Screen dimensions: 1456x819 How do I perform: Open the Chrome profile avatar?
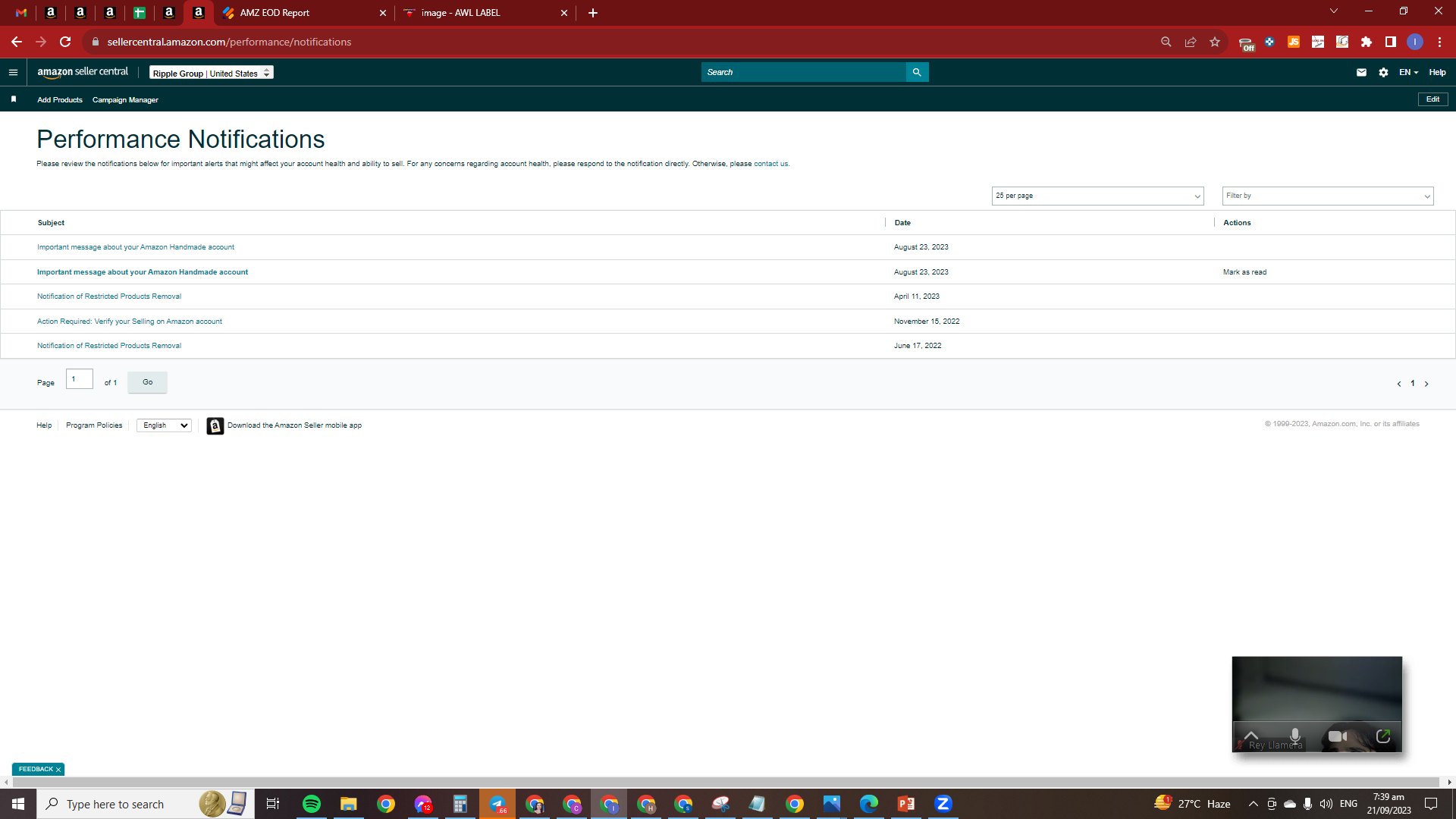[1415, 42]
